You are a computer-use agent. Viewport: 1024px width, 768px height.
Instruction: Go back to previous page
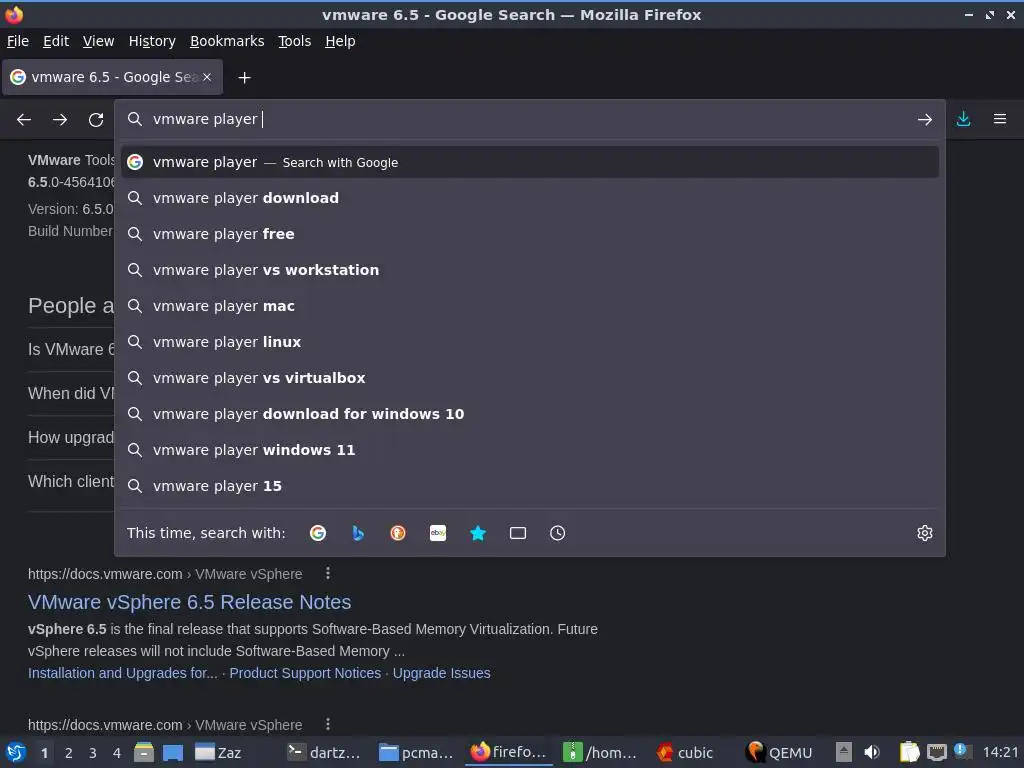pyautogui.click(x=24, y=120)
